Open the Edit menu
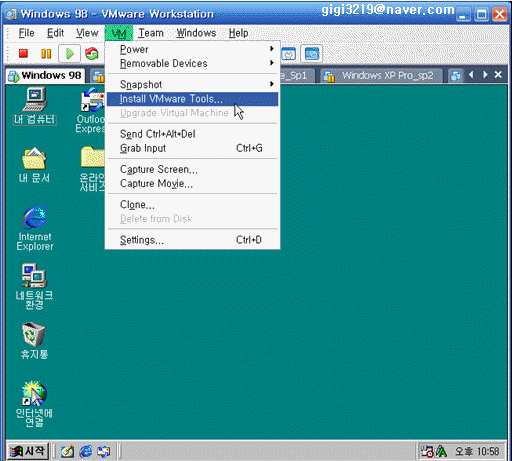 (55, 33)
